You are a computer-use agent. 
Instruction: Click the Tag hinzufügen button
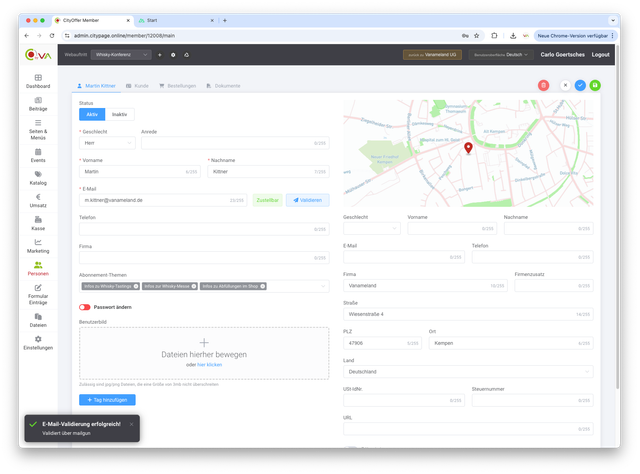[107, 400]
